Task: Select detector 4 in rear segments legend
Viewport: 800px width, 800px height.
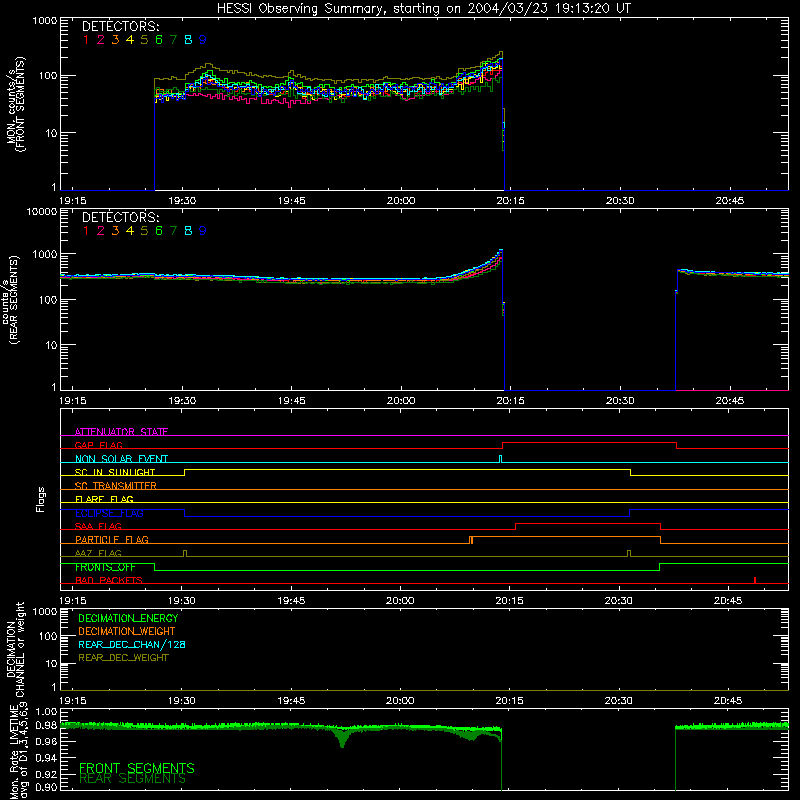Action: click(130, 231)
